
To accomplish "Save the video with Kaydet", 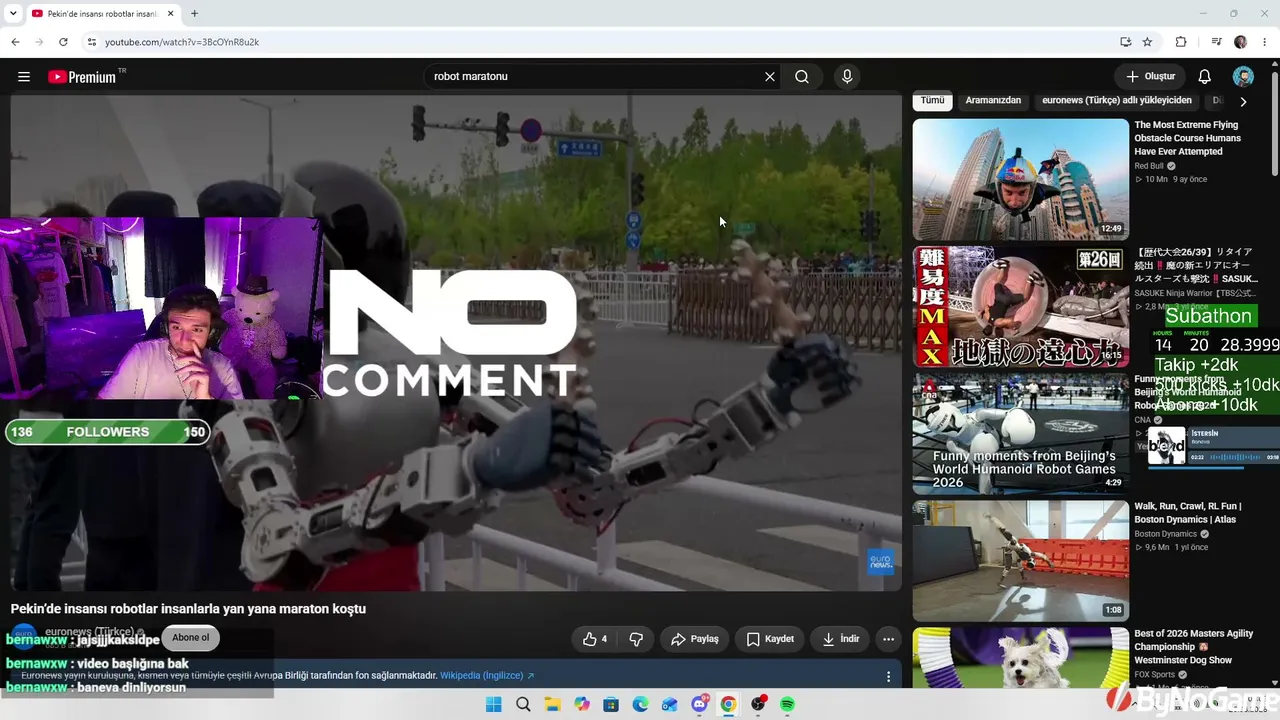I will click(x=770, y=639).
